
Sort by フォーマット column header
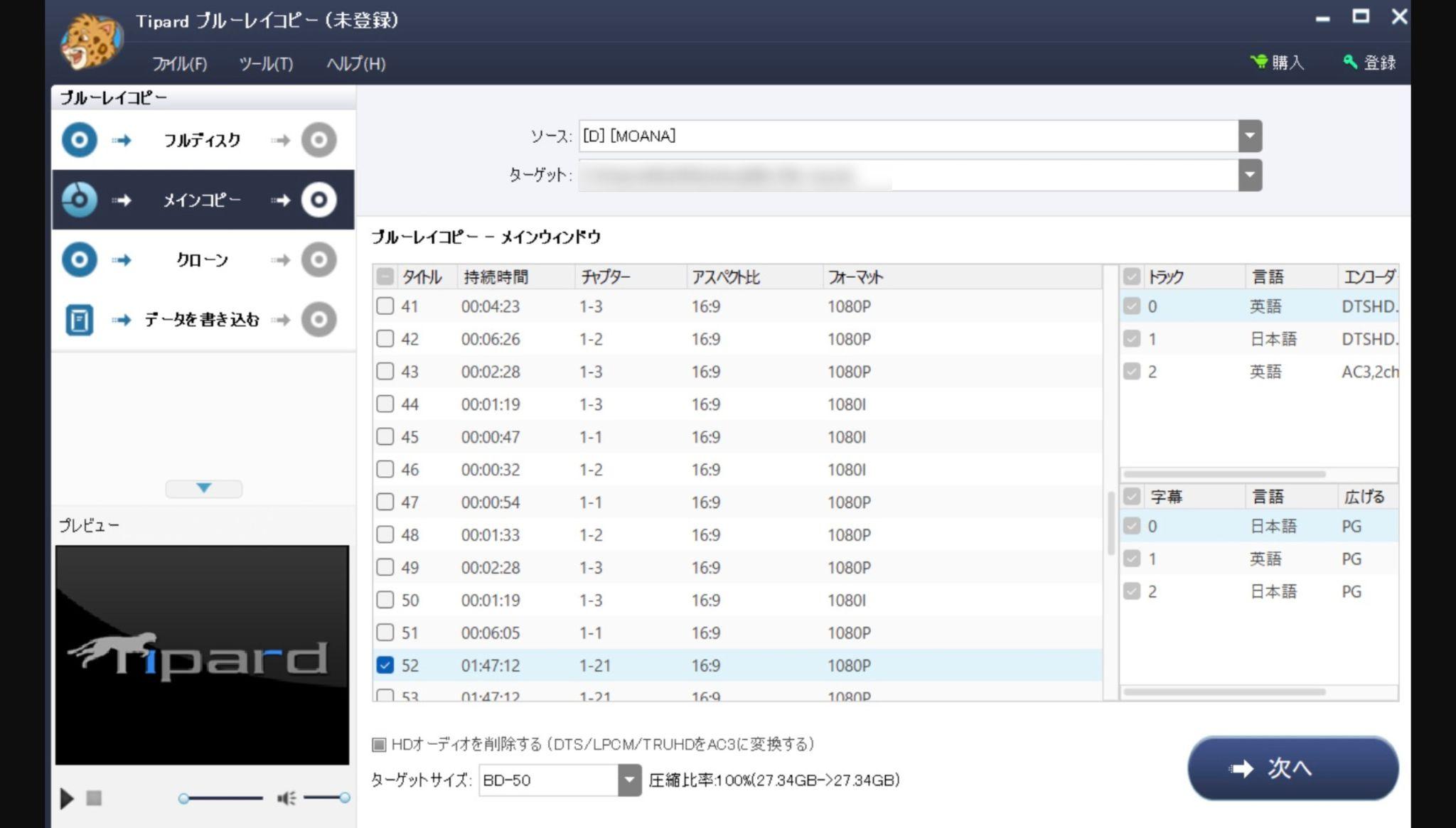(x=962, y=277)
